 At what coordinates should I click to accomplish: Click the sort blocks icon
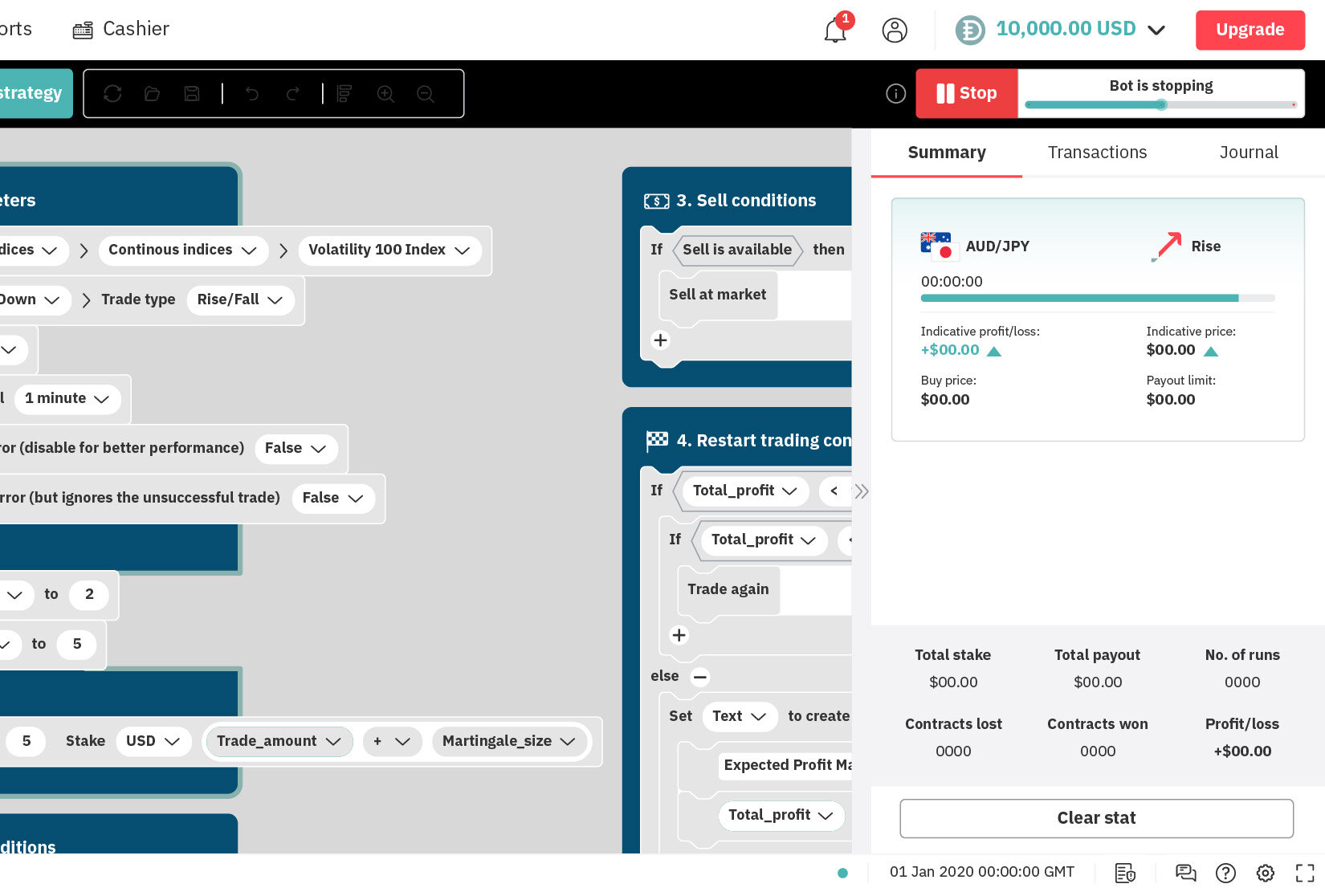coord(344,94)
